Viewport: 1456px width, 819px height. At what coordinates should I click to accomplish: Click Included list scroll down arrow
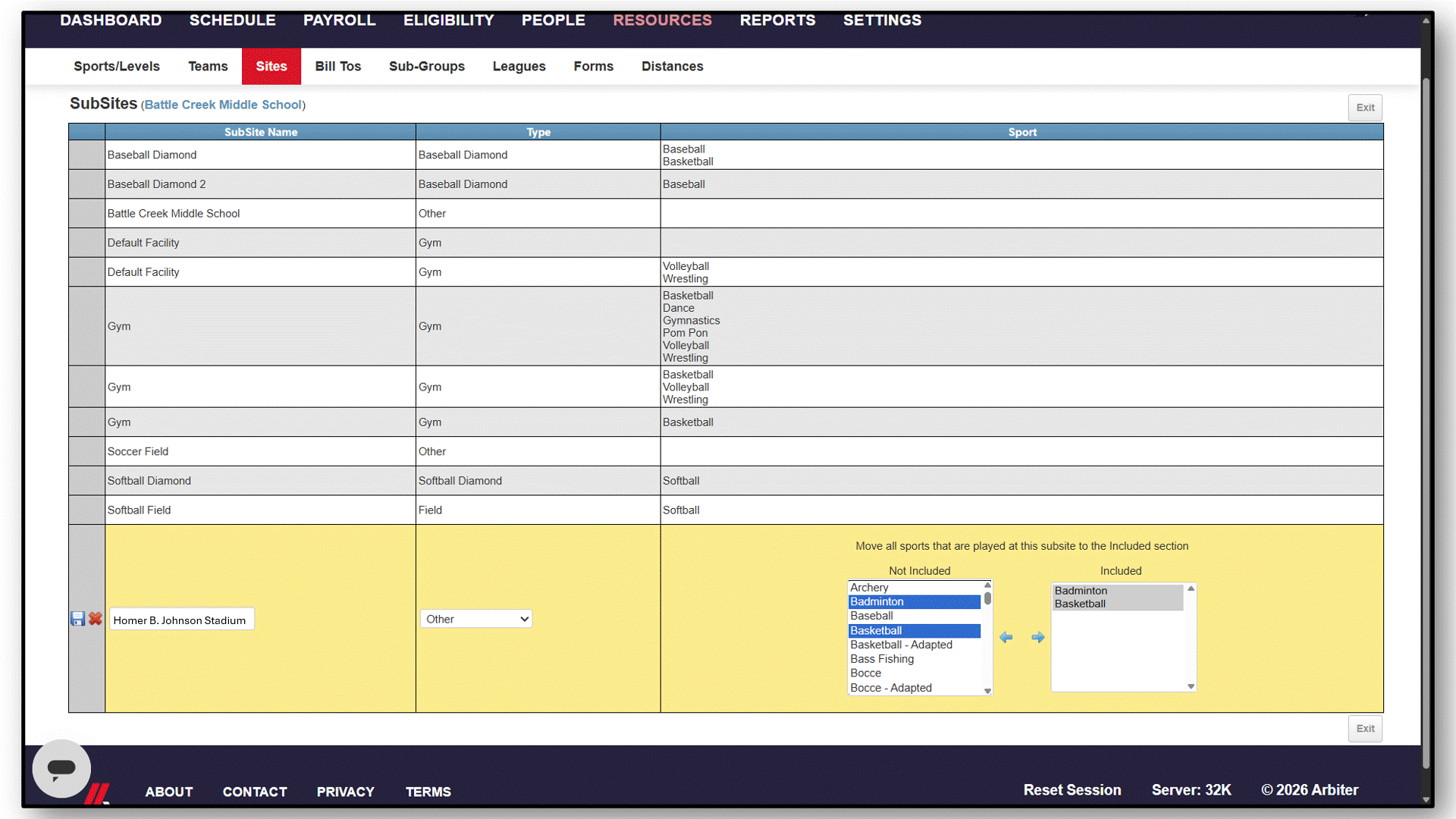click(x=1191, y=686)
